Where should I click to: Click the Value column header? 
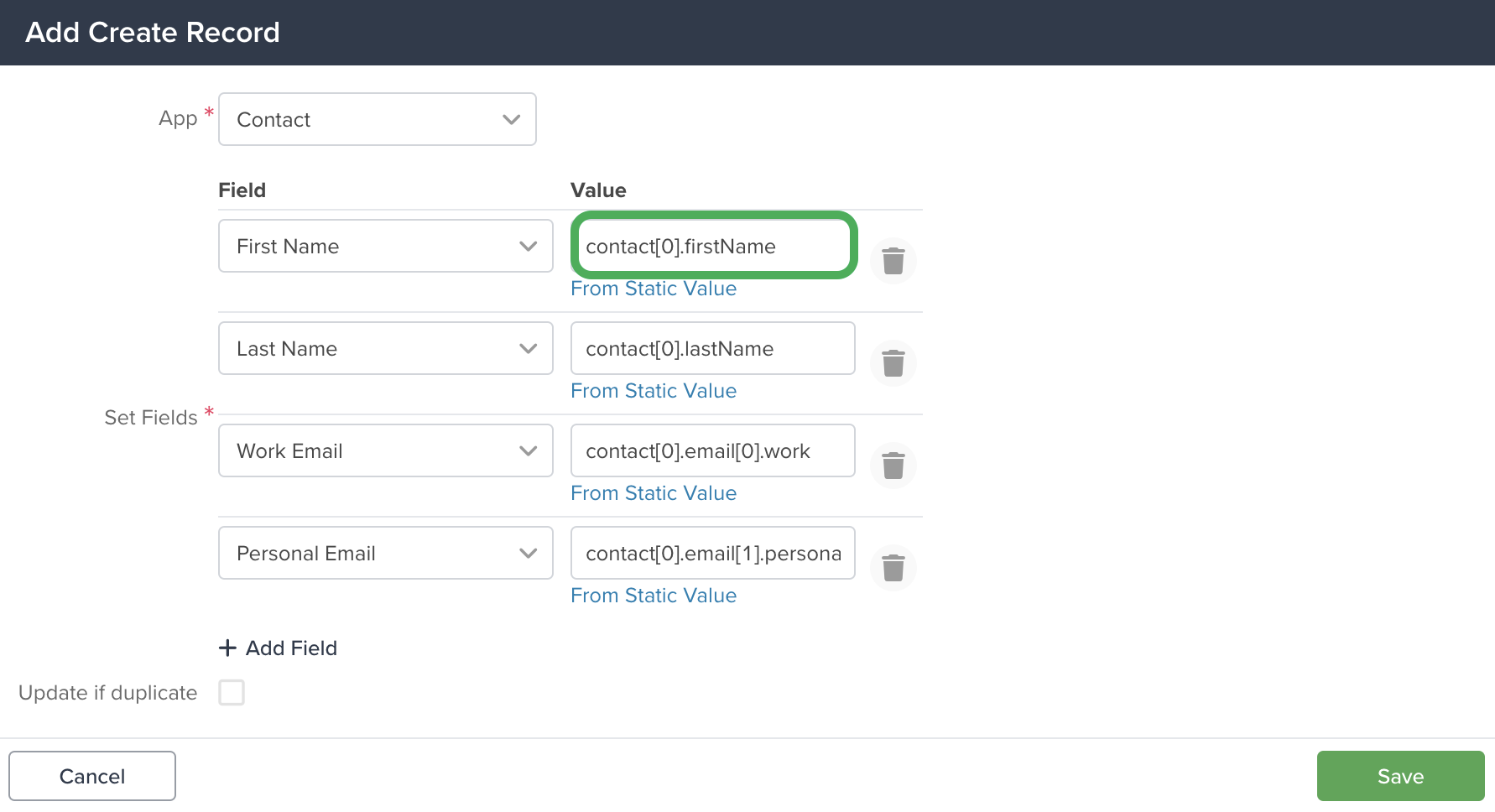(598, 190)
